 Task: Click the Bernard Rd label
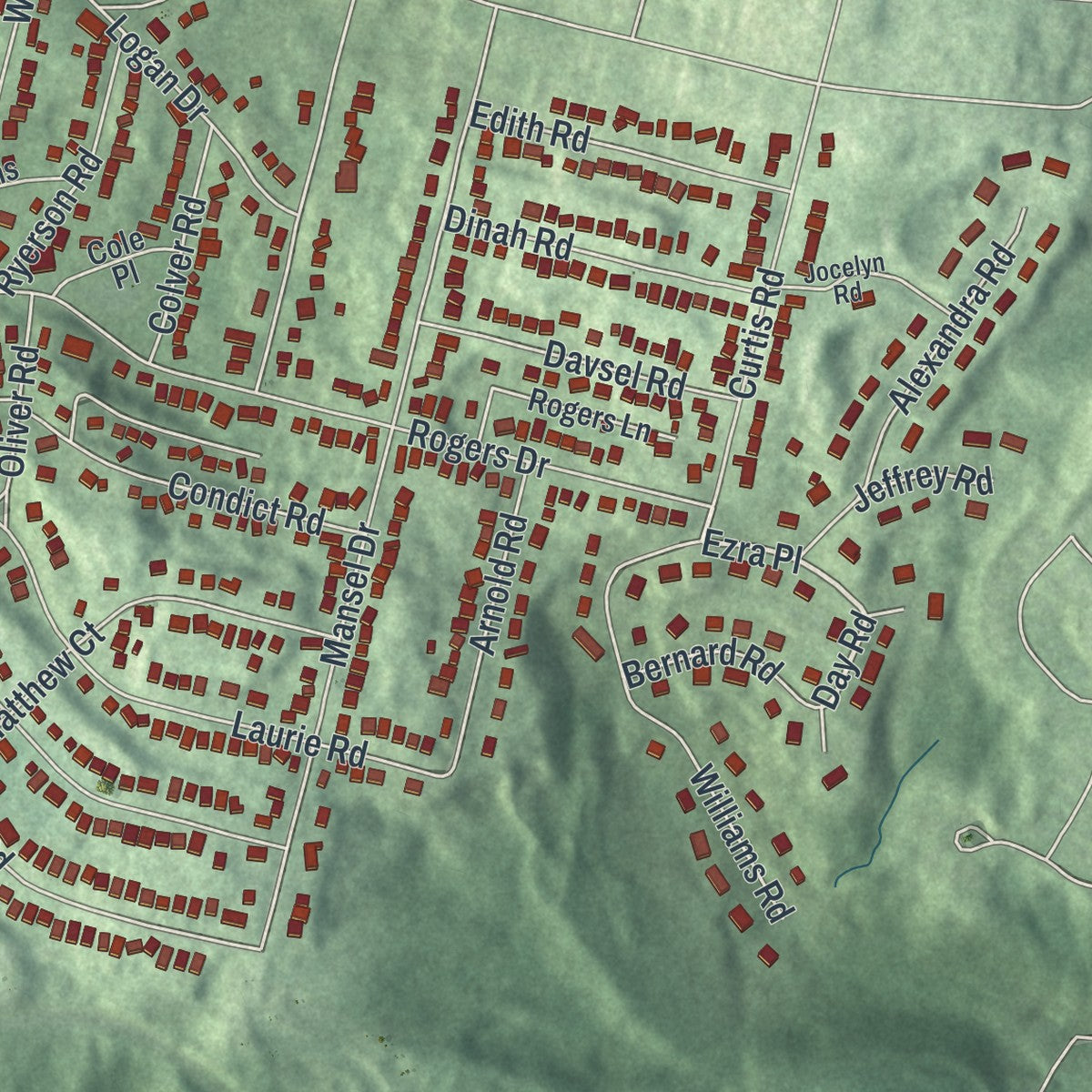(x=702, y=663)
